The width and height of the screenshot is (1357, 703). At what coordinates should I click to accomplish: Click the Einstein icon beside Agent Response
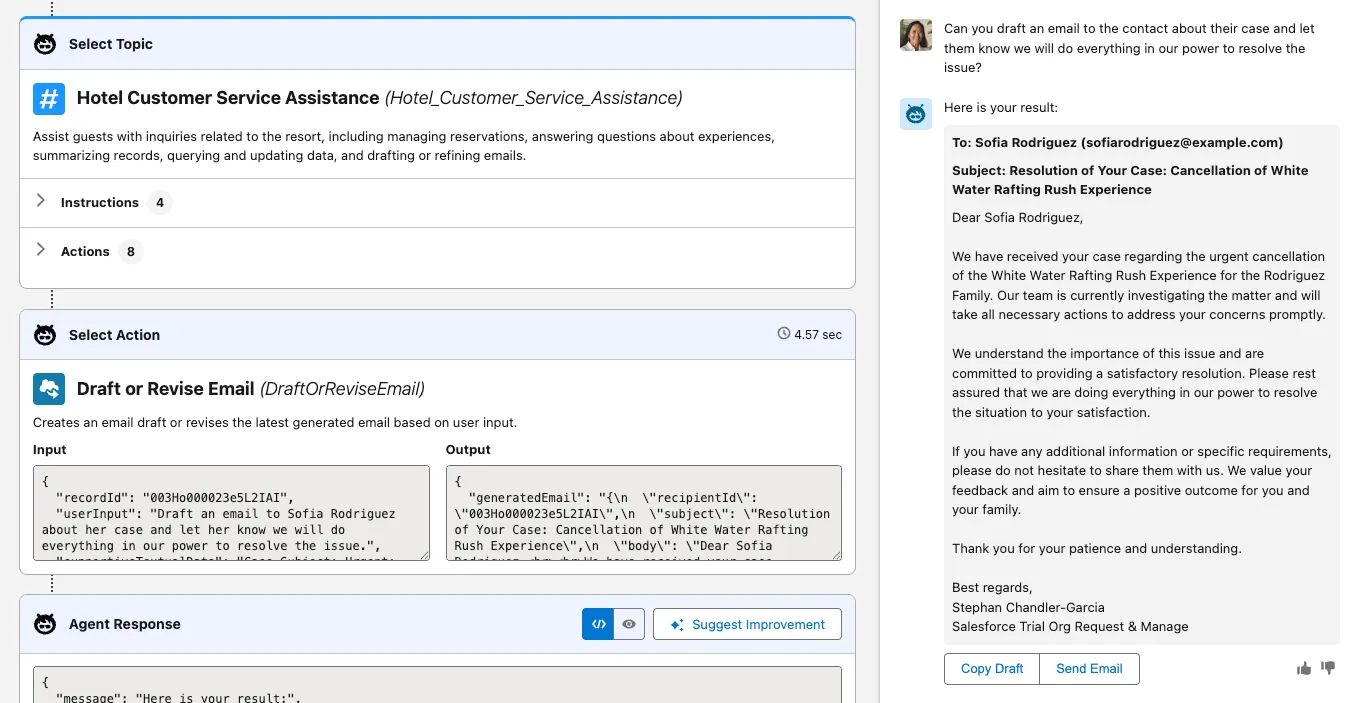[x=45, y=624]
